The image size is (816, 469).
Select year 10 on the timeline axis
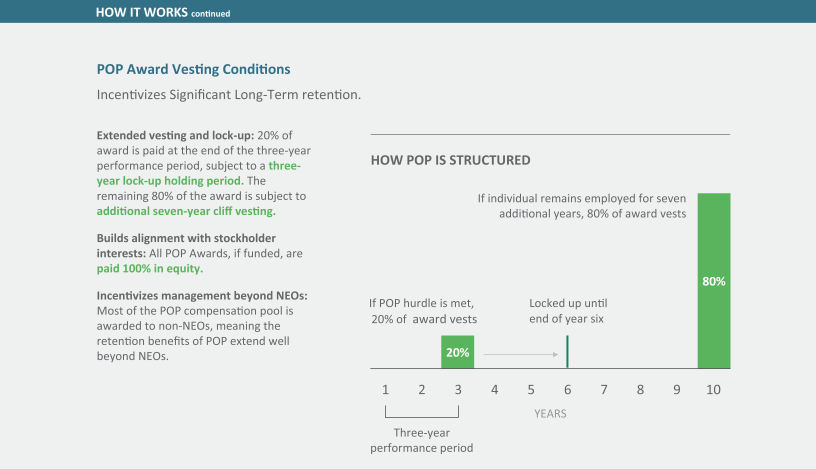pos(713,388)
